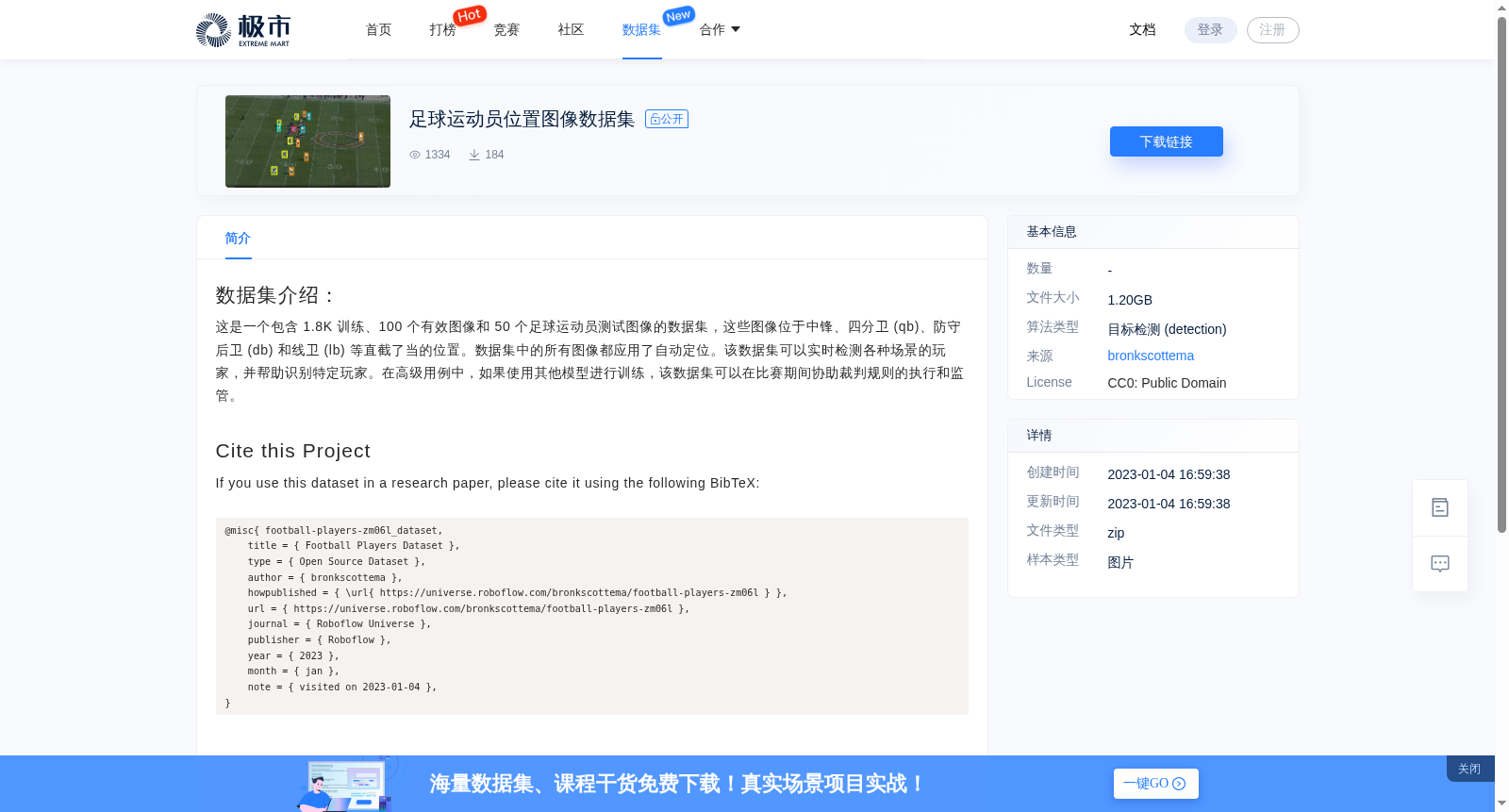Click the 文件类型 zip value
1509x812 pixels.
pos(1116,533)
